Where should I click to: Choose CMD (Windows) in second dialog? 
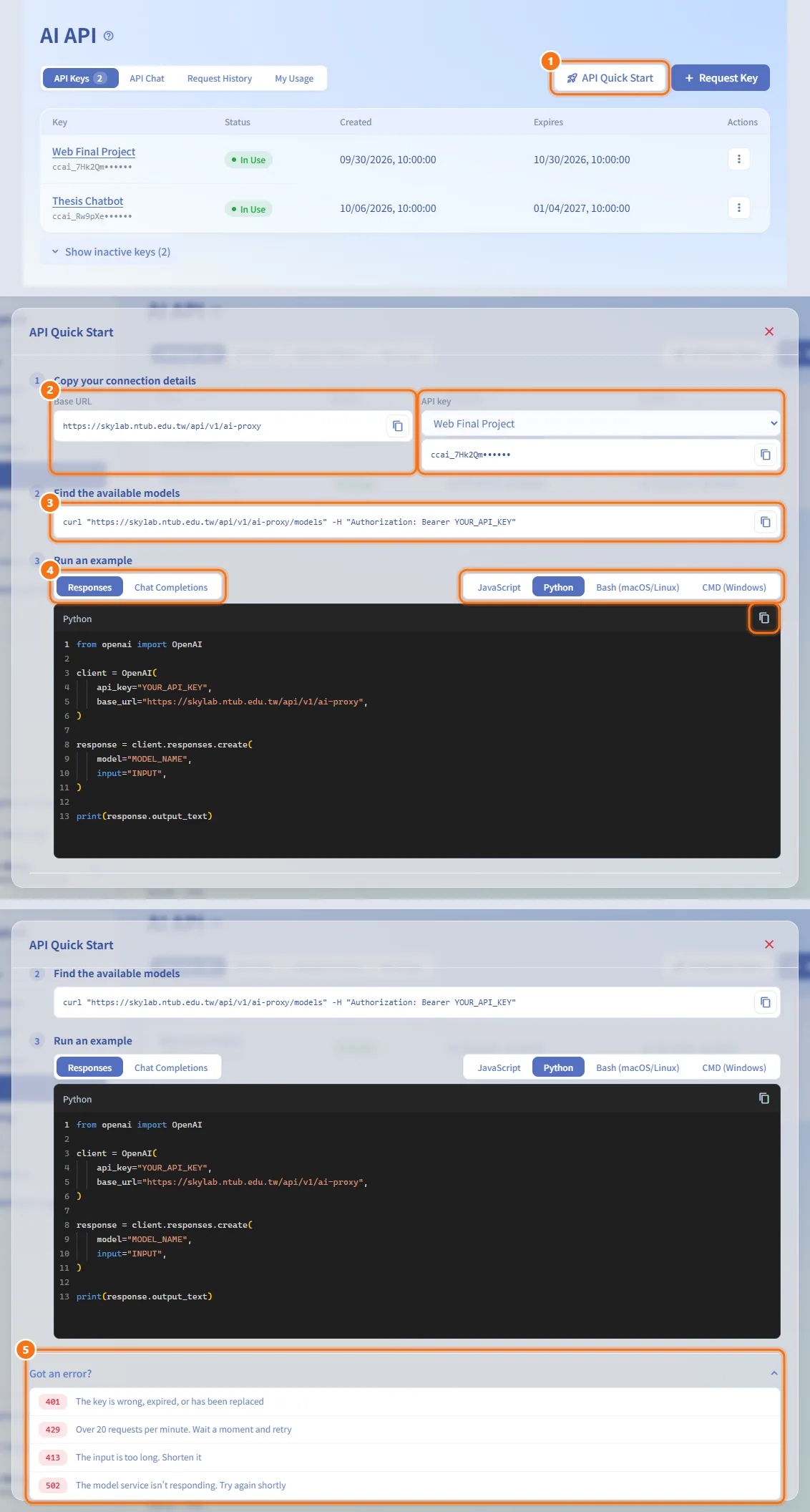(x=734, y=1068)
